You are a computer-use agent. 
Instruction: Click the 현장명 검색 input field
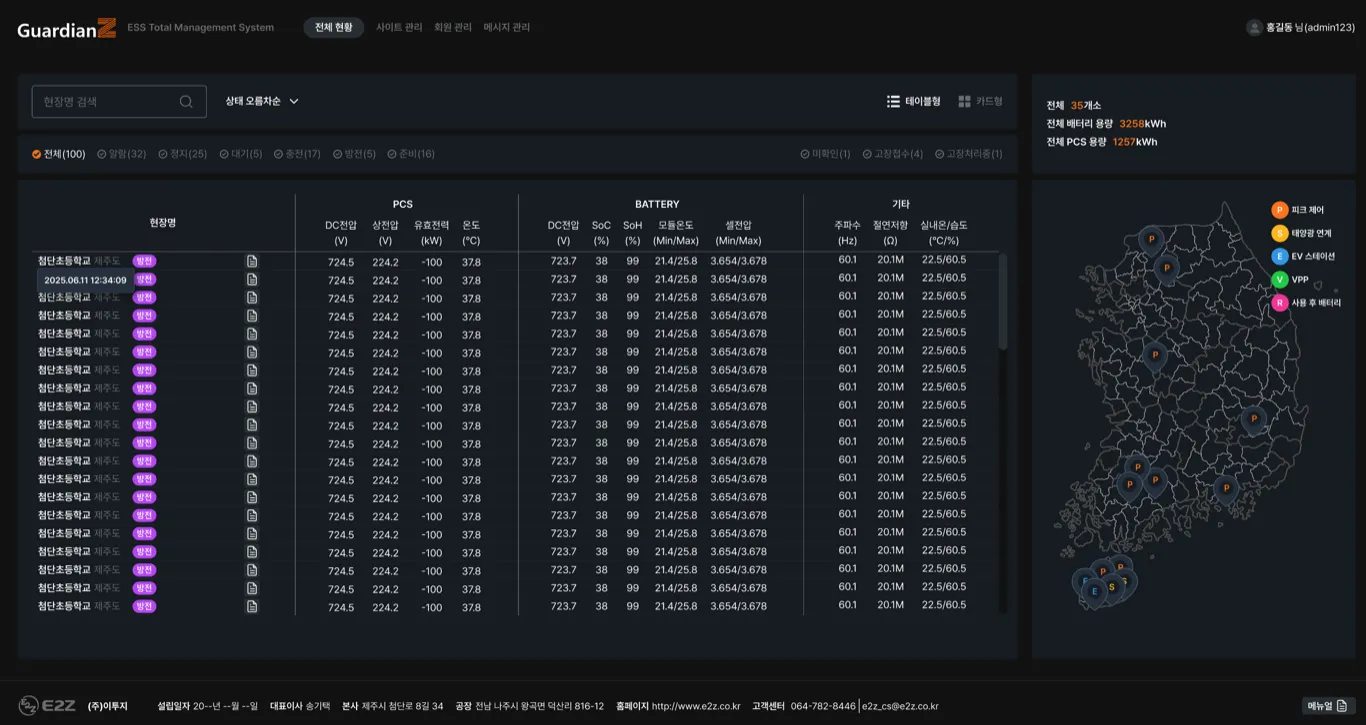pos(119,101)
